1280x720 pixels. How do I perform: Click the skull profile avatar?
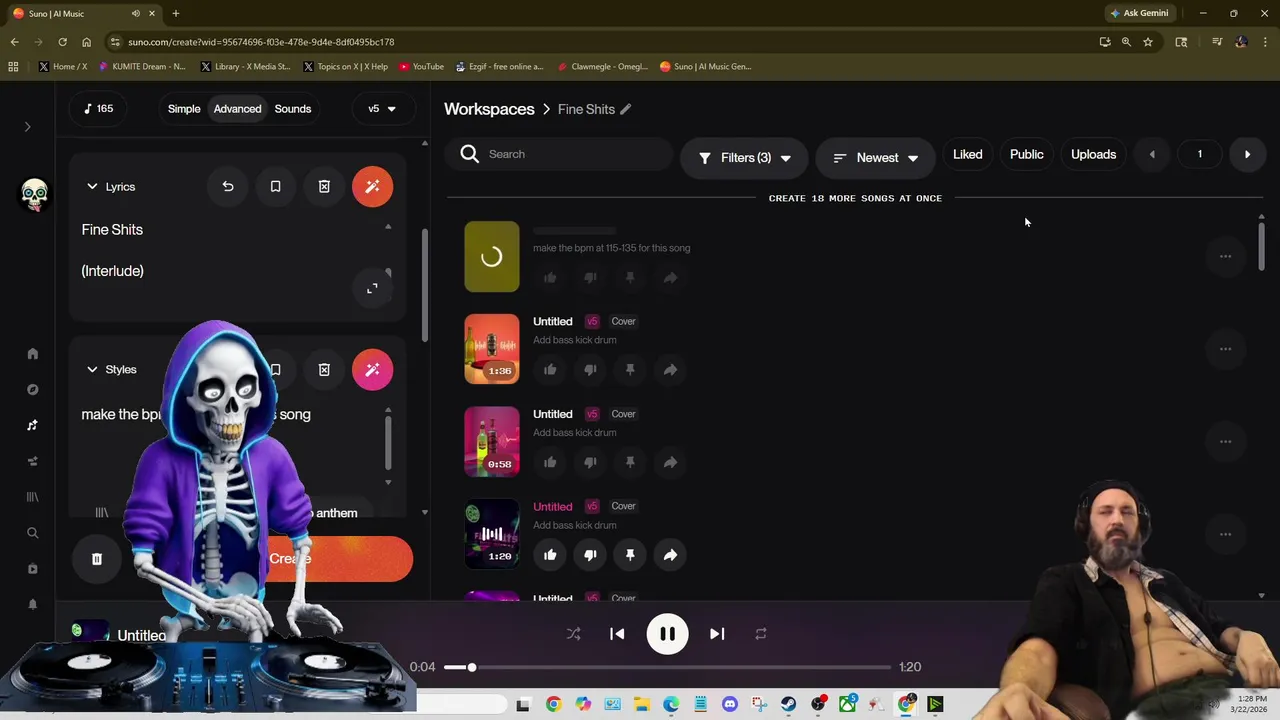point(35,192)
